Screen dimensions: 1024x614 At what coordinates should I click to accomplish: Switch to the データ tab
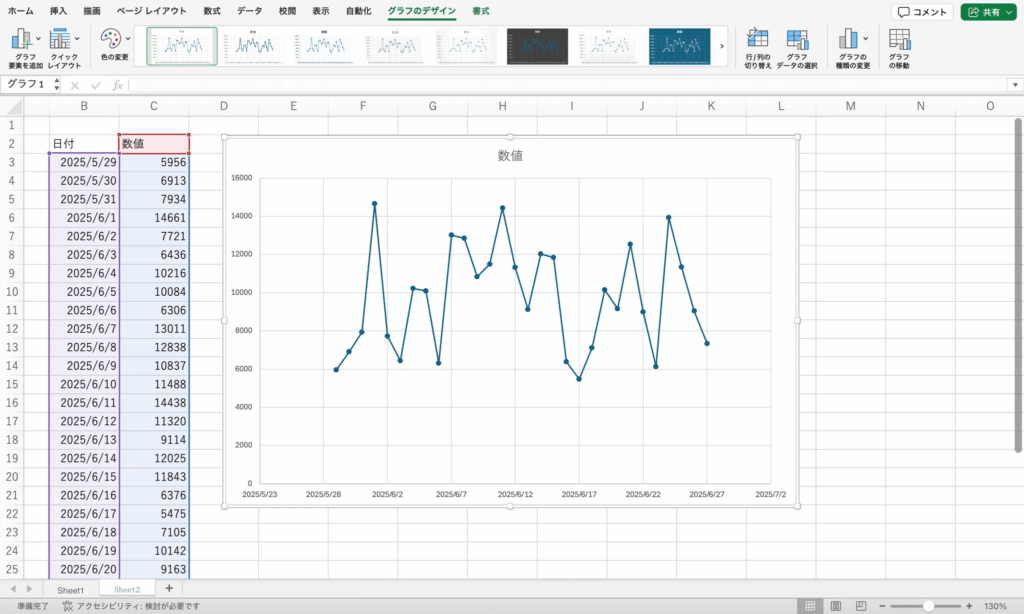coord(249,11)
